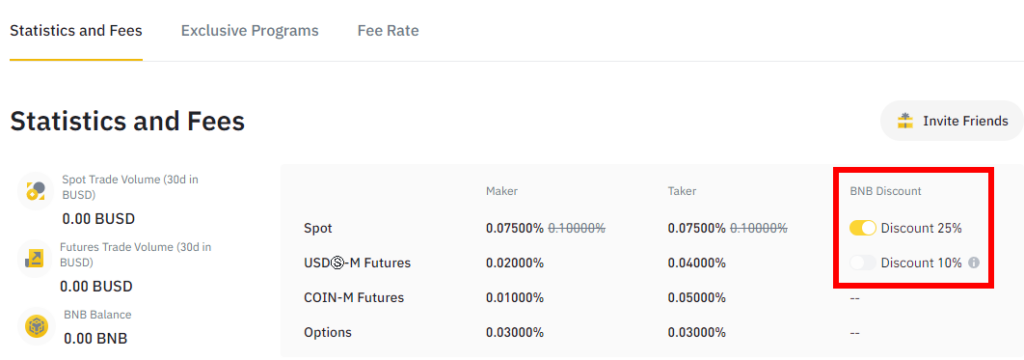Click the COIN-M Futures maker fee 0.01000%
Screen dimensions: 1024x360
click(x=515, y=297)
